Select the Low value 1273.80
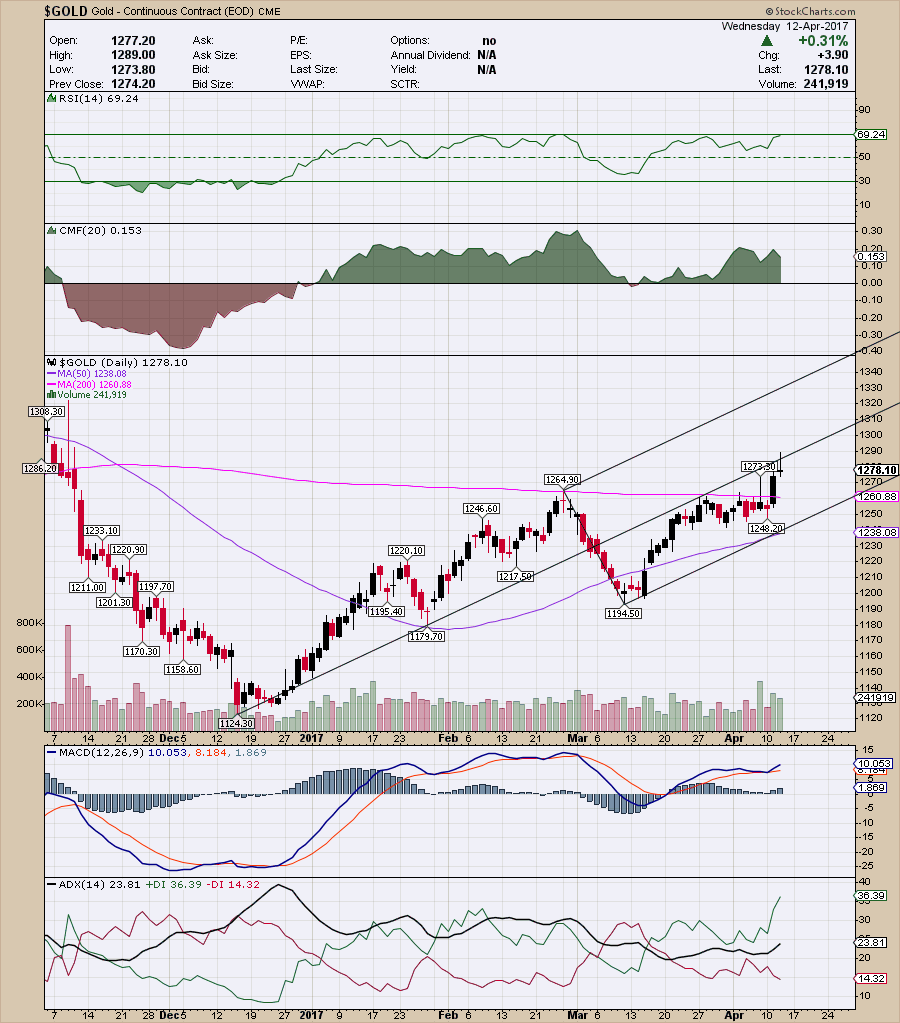The image size is (900, 1023). click(133, 69)
